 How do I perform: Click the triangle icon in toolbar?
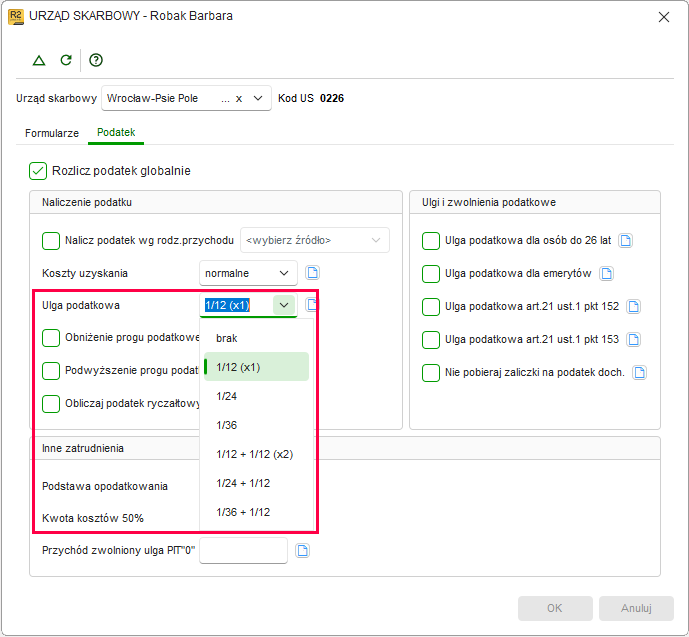pos(39,60)
